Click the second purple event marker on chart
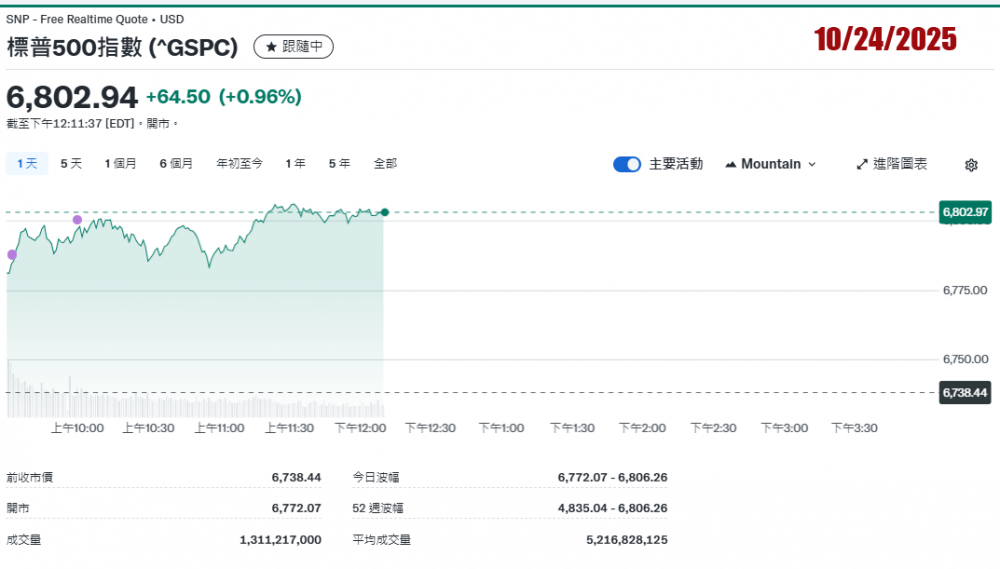This screenshot has height=569, width=1000. click(77, 219)
